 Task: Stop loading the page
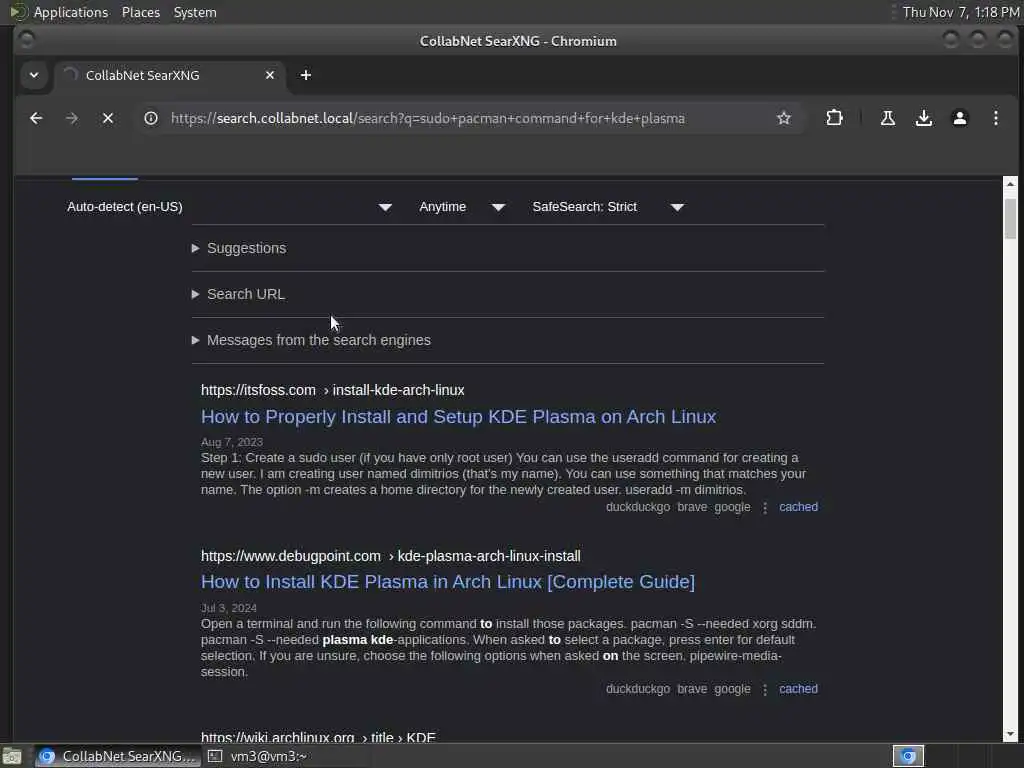click(x=108, y=118)
